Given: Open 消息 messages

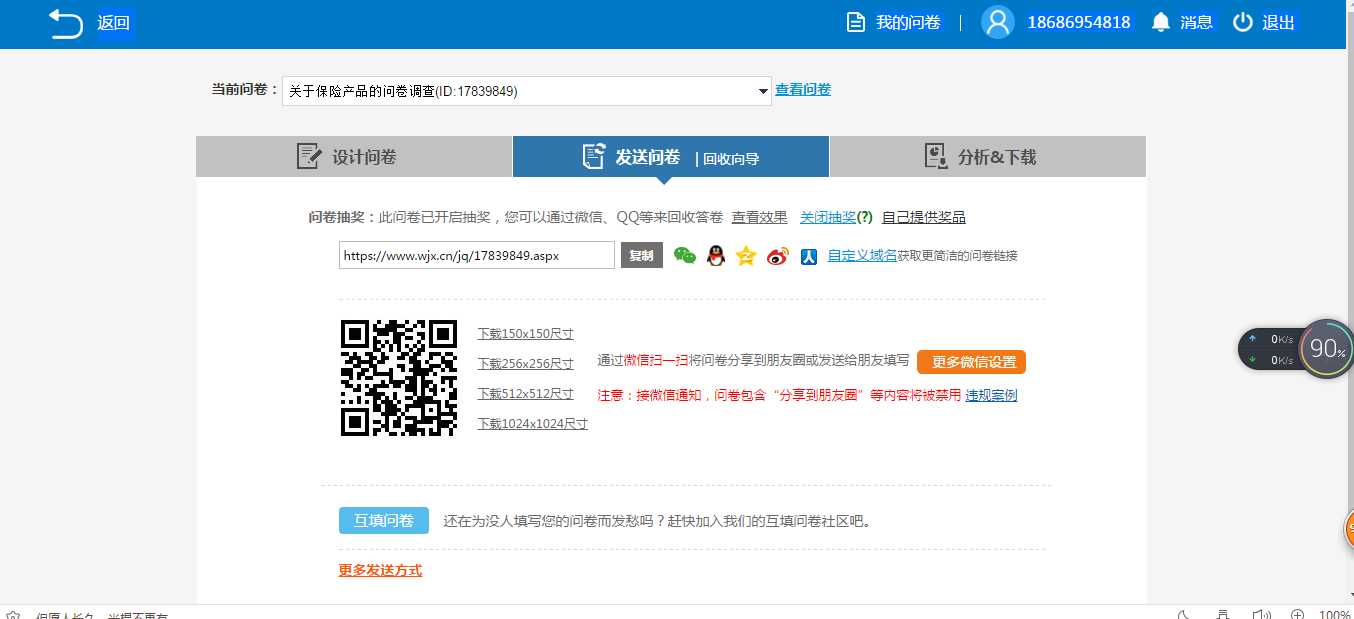Looking at the screenshot, I should [x=1196, y=22].
